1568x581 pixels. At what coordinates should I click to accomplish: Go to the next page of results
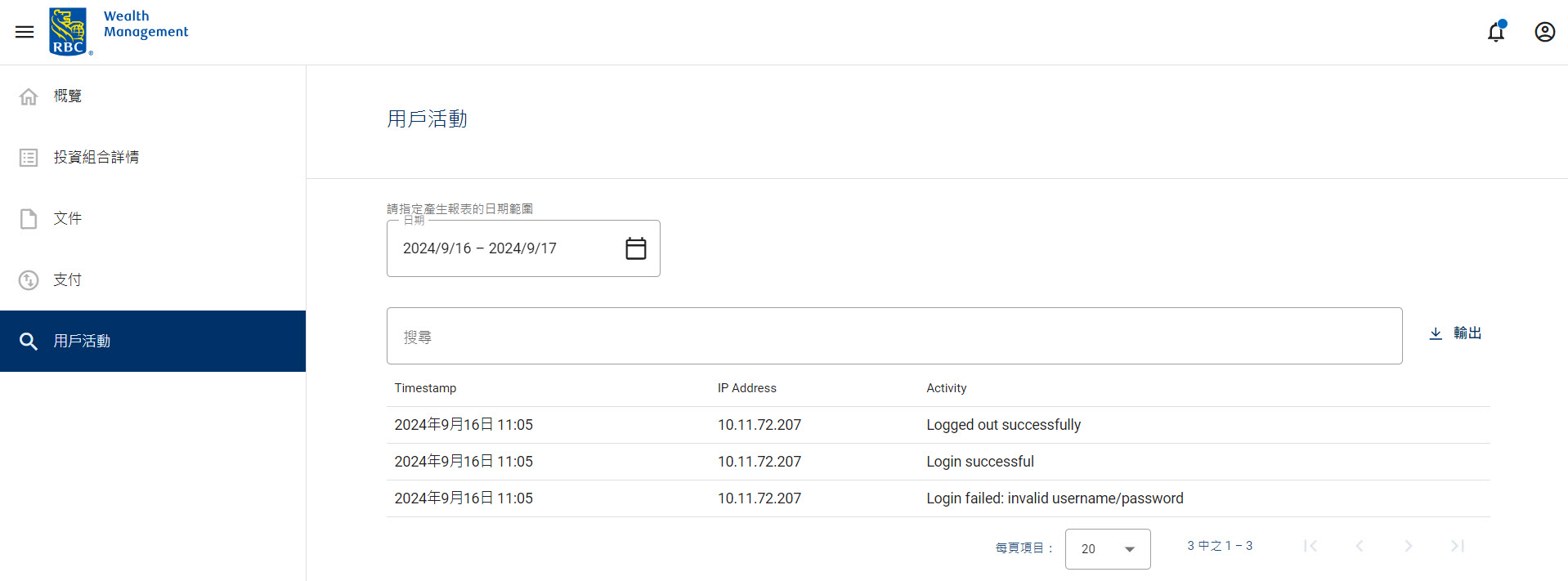point(1409,546)
